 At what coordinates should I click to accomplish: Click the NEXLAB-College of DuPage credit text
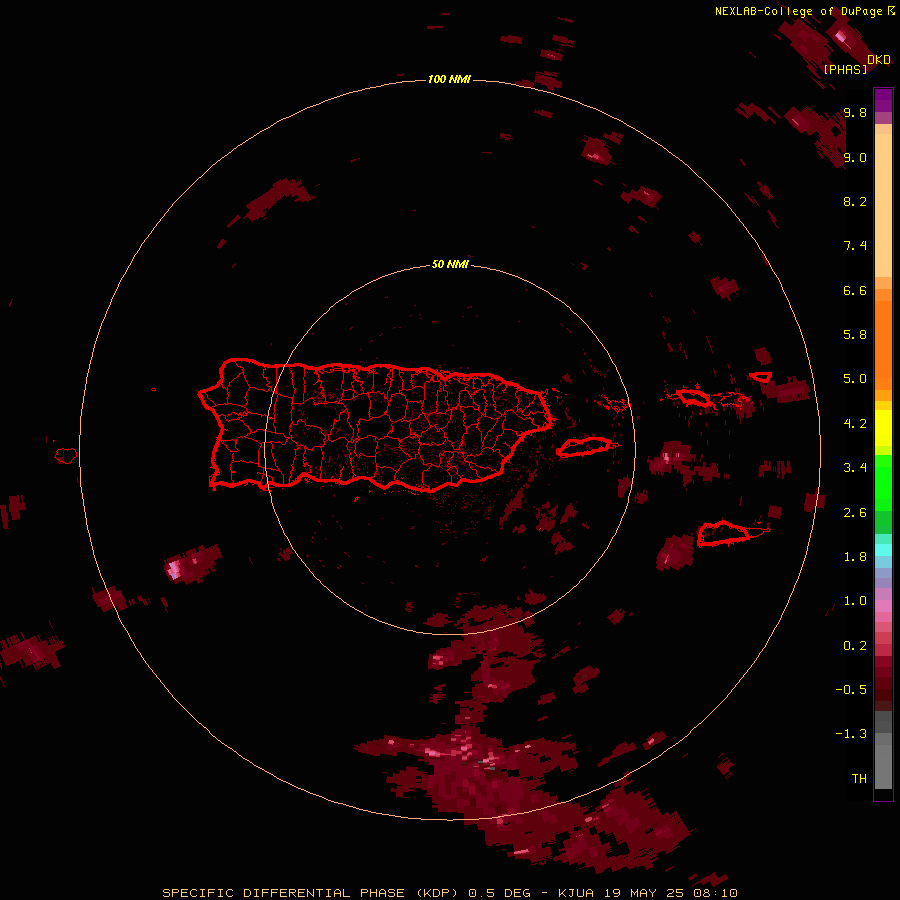coord(798,11)
